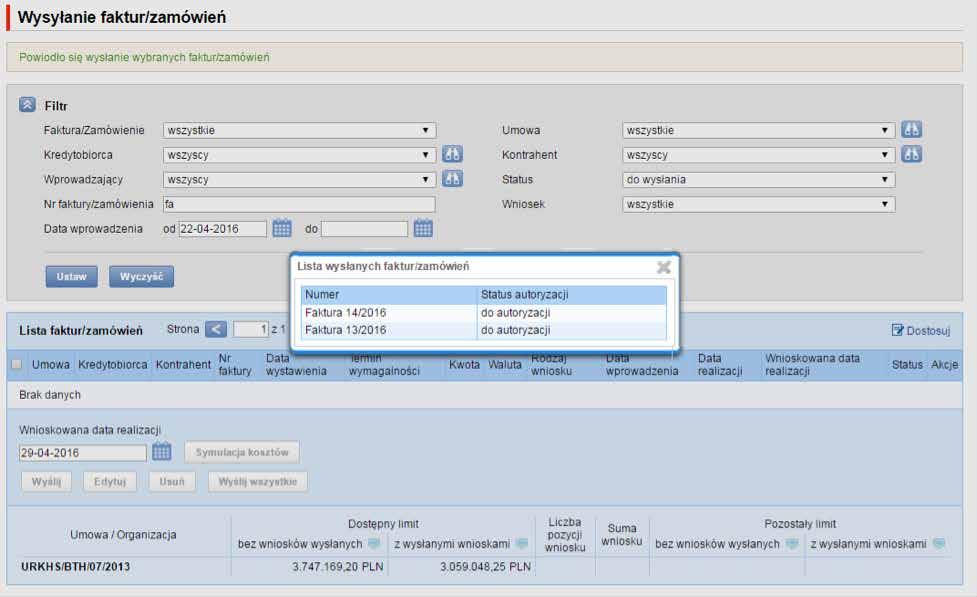Click the Symulacja kosztów button
This screenshot has height=597, width=977.
tap(242, 452)
